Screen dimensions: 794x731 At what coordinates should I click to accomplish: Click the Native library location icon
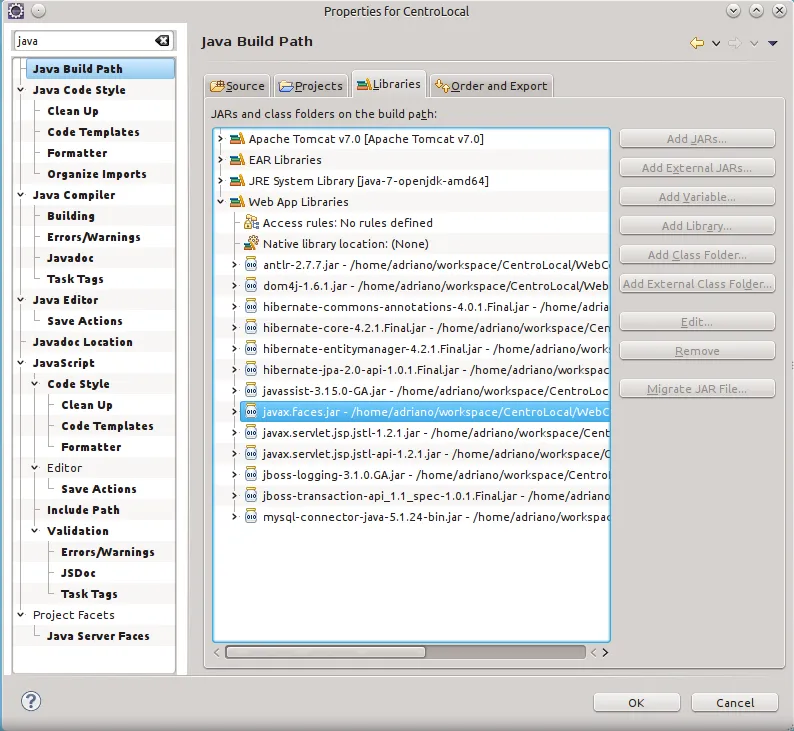tap(252, 244)
